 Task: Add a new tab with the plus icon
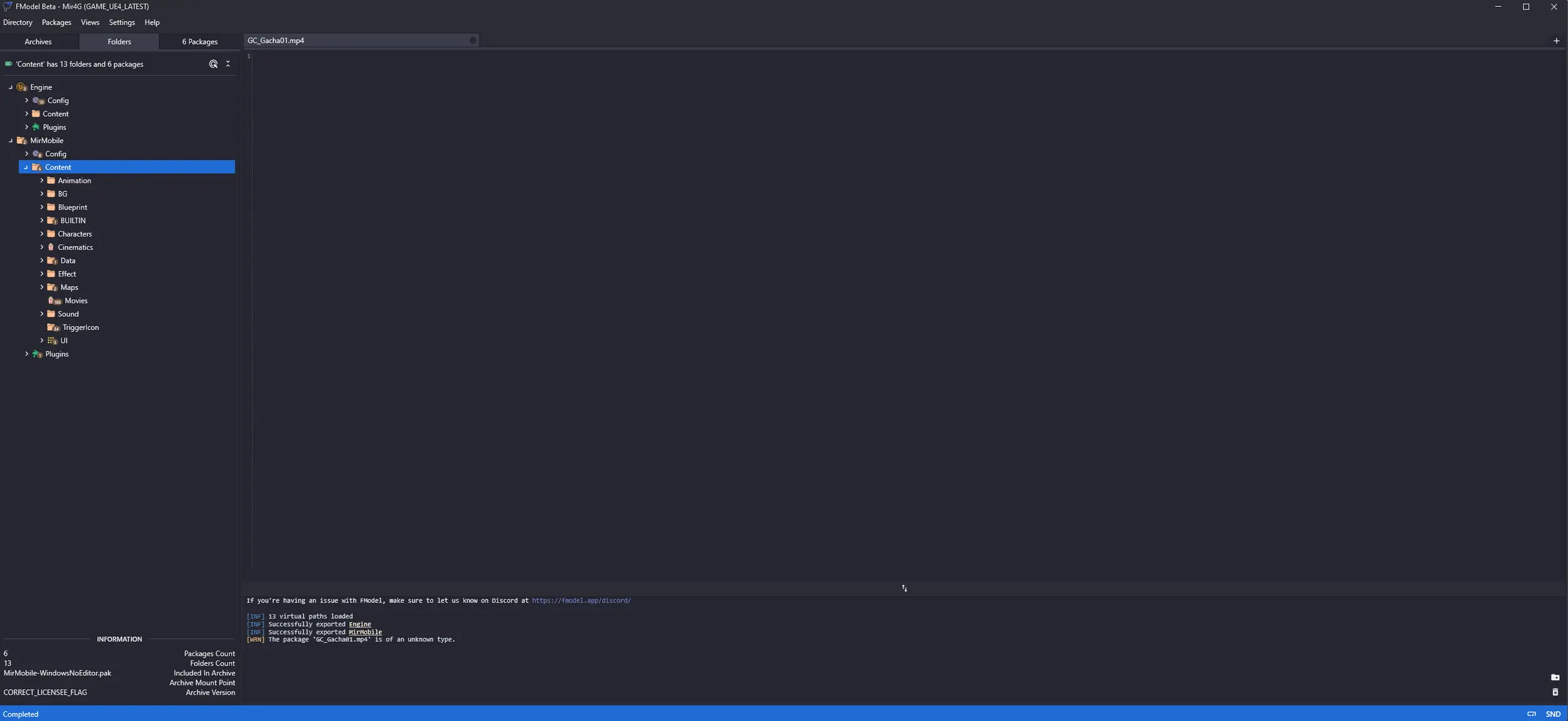pyautogui.click(x=1556, y=41)
